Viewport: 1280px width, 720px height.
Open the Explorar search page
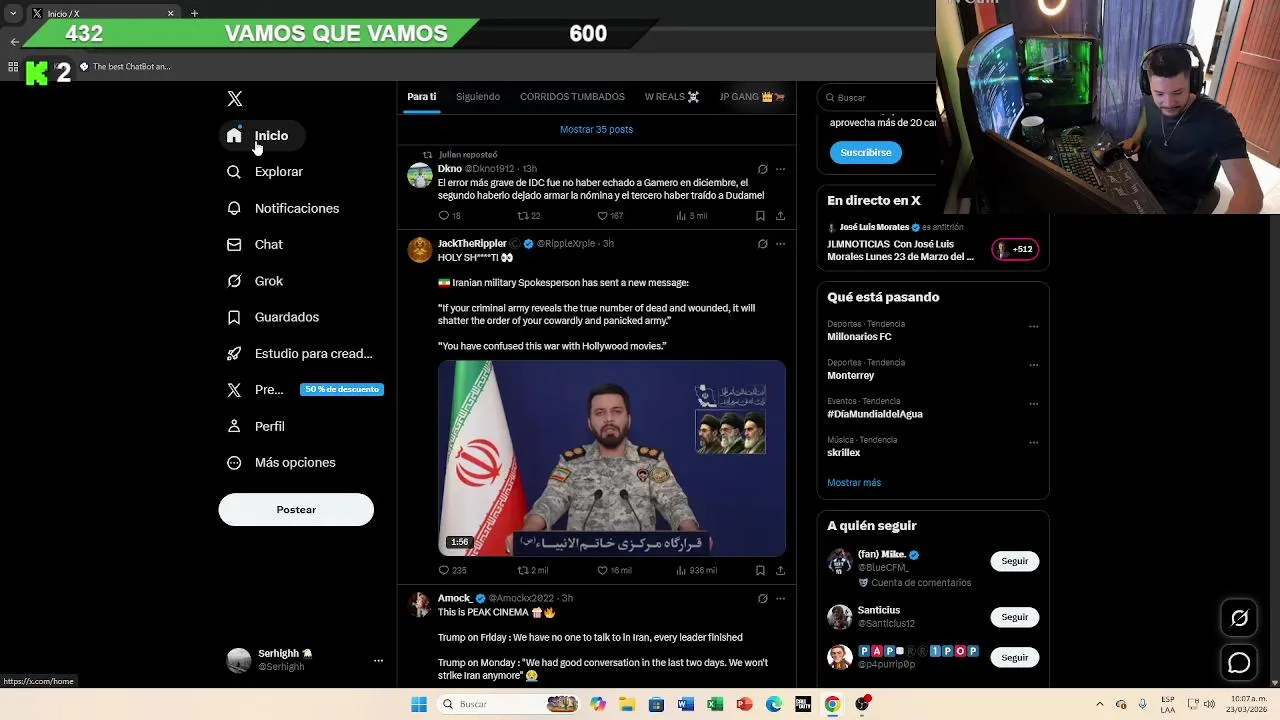pos(265,172)
